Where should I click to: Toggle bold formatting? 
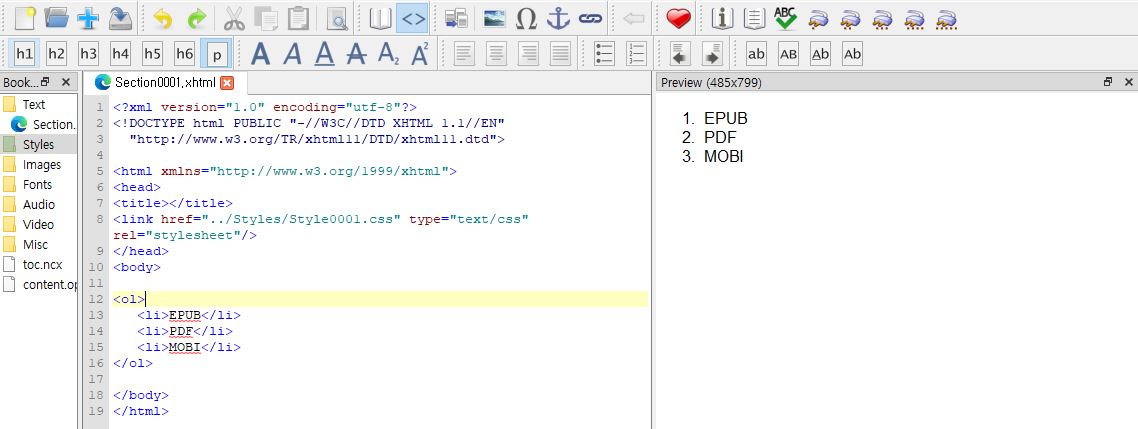point(261,54)
